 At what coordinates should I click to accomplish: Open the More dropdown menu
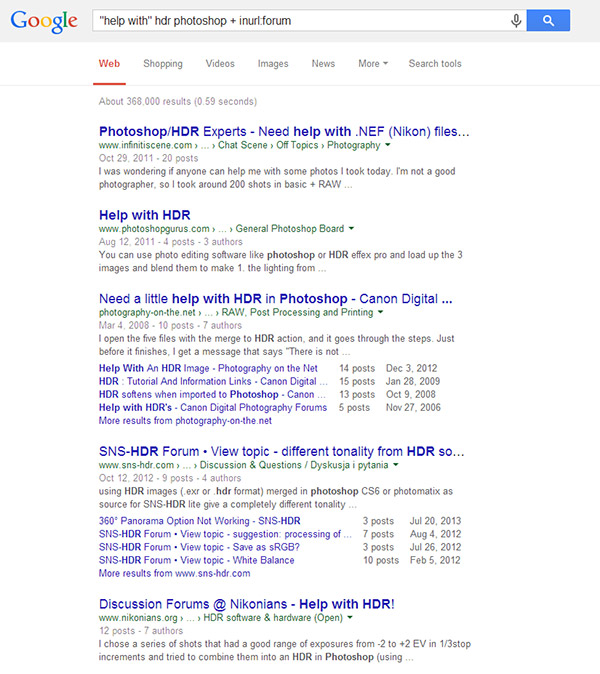click(x=373, y=64)
